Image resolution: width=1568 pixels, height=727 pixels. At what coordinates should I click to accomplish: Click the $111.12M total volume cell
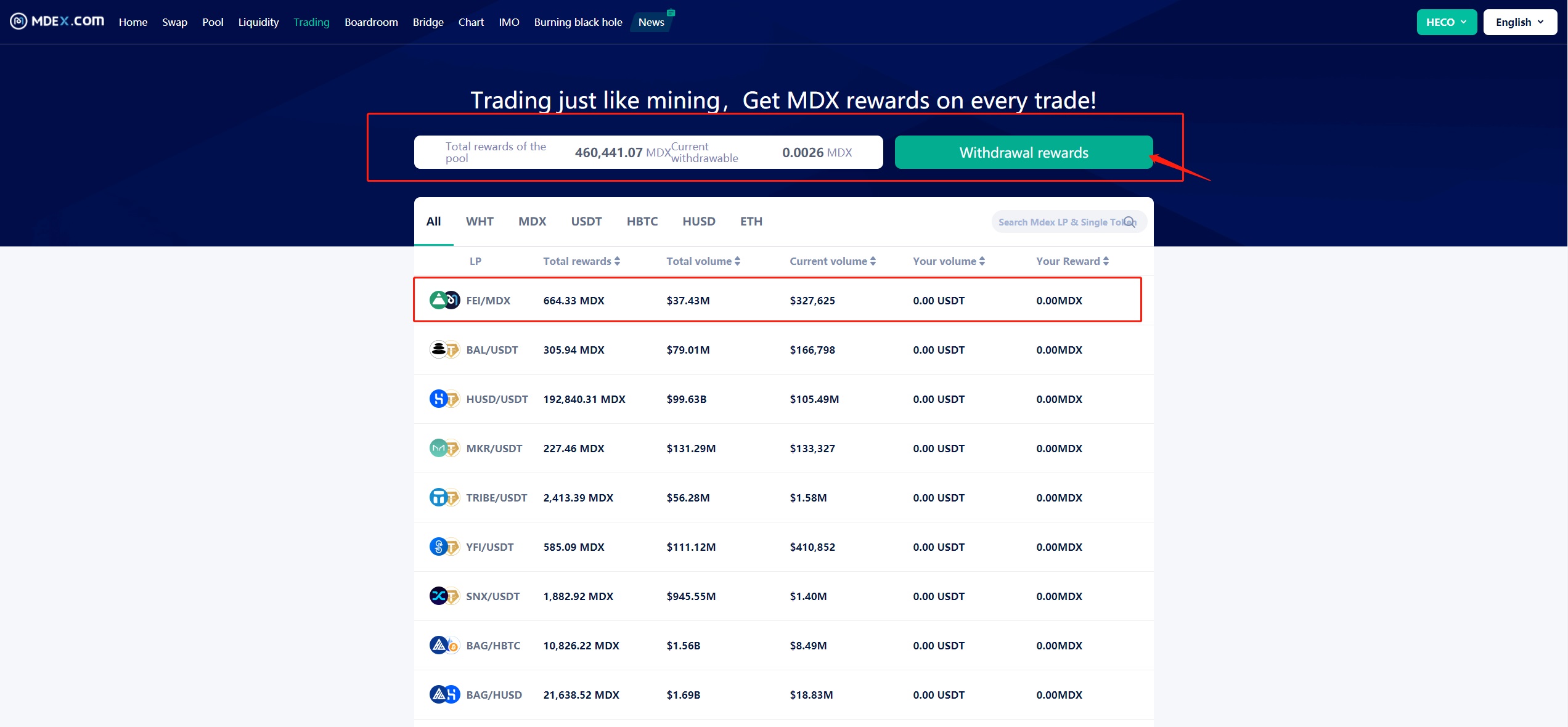pos(691,547)
